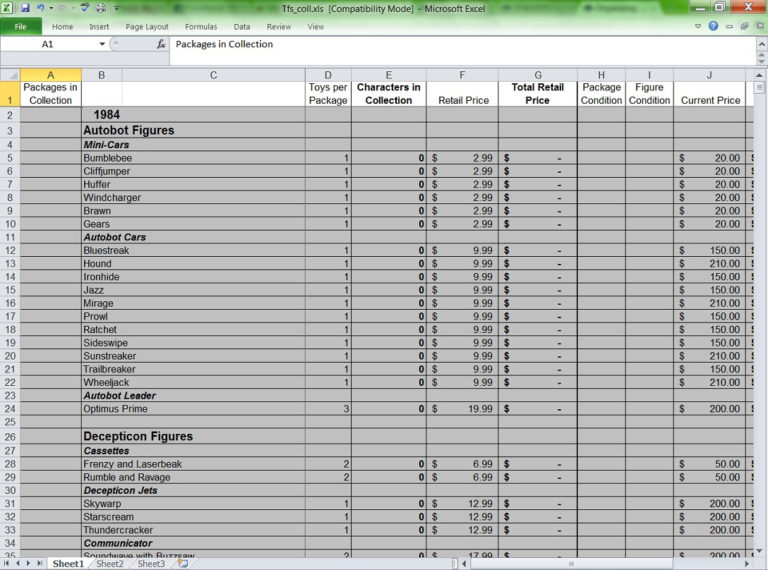This screenshot has width=768, height=570.
Task: Select the 'Starscream' cell
Action: (x=193, y=517)
